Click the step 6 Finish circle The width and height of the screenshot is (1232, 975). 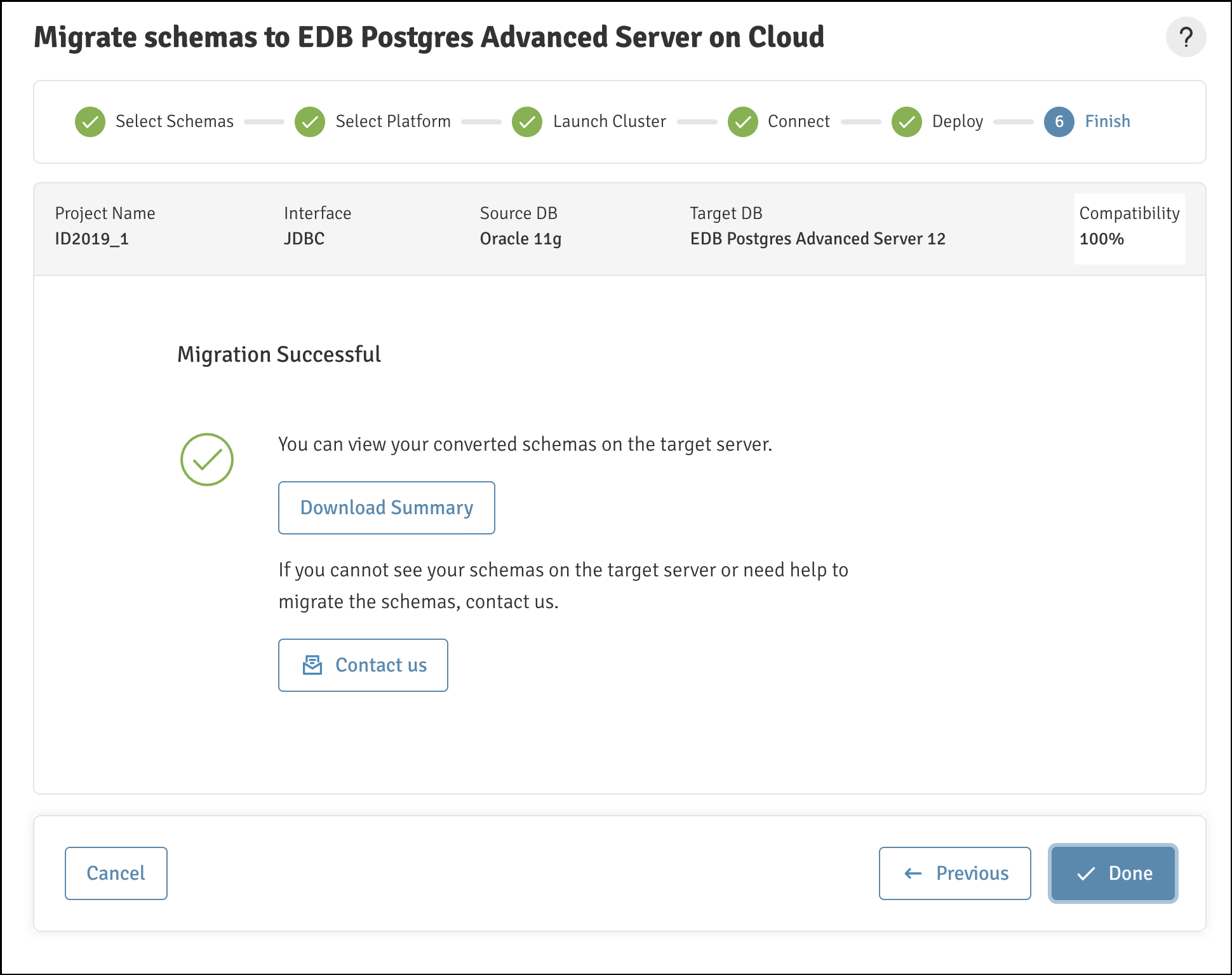point(1059,122)
